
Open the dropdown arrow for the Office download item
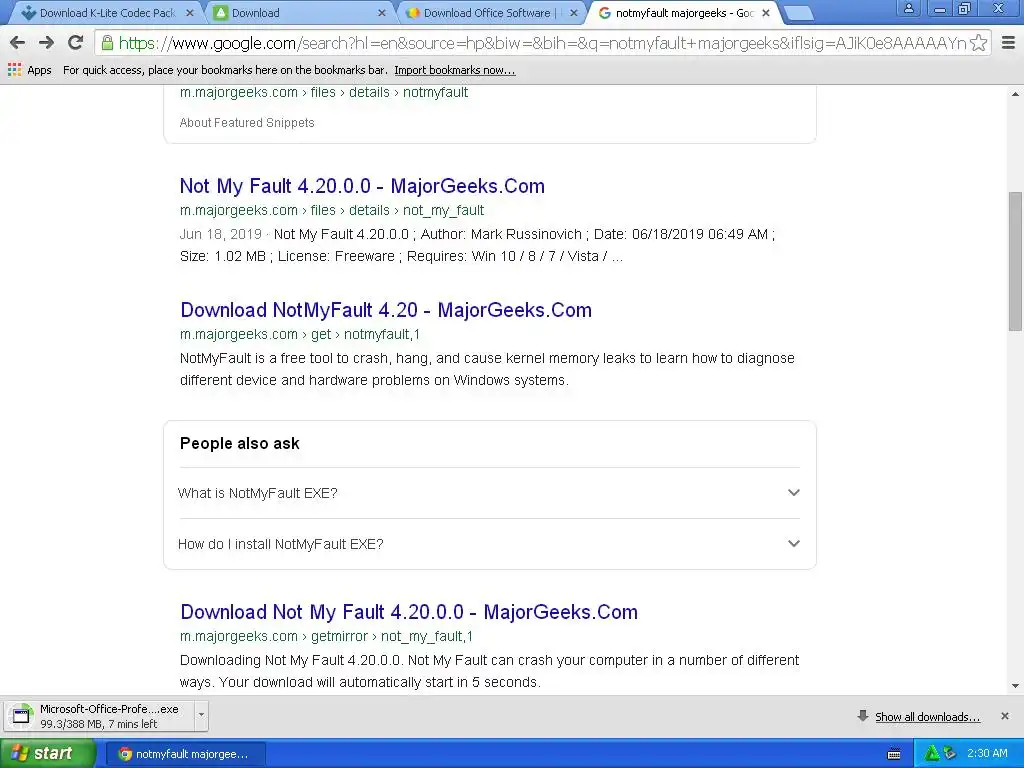(x=201, y=716)
